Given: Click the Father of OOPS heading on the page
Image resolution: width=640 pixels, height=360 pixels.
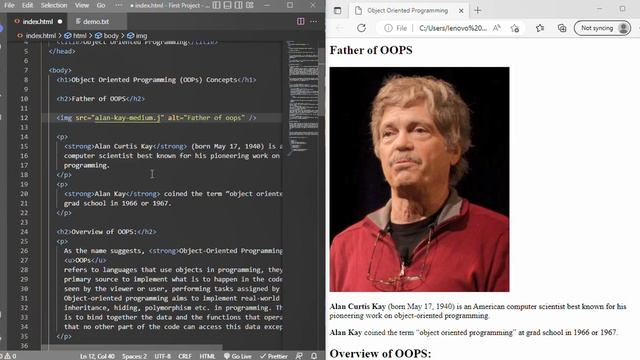Looking at the screenshot, I should [371, 50].
